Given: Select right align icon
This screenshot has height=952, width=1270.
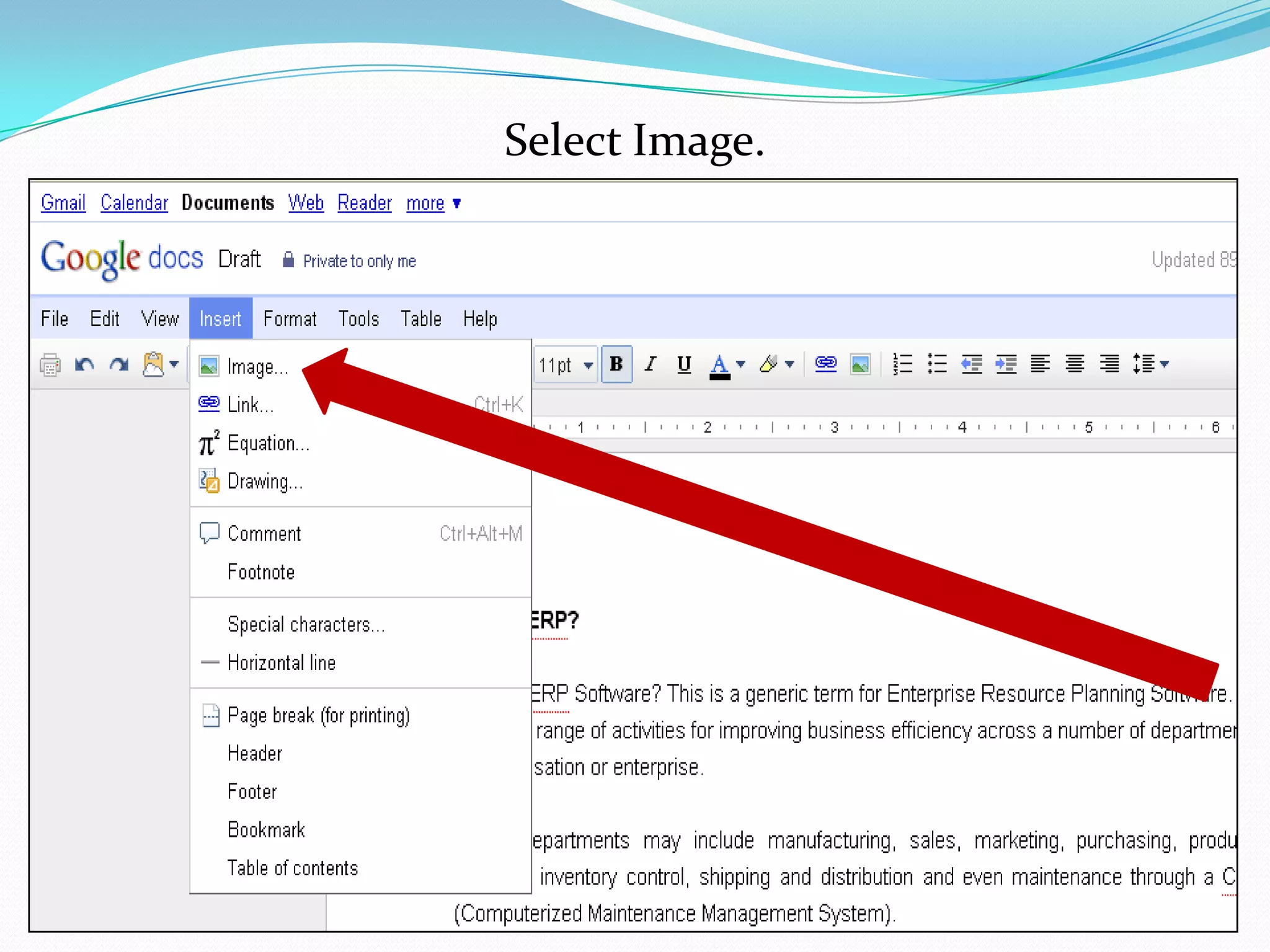Looking at the screenshot, I should coord(1109,364).
